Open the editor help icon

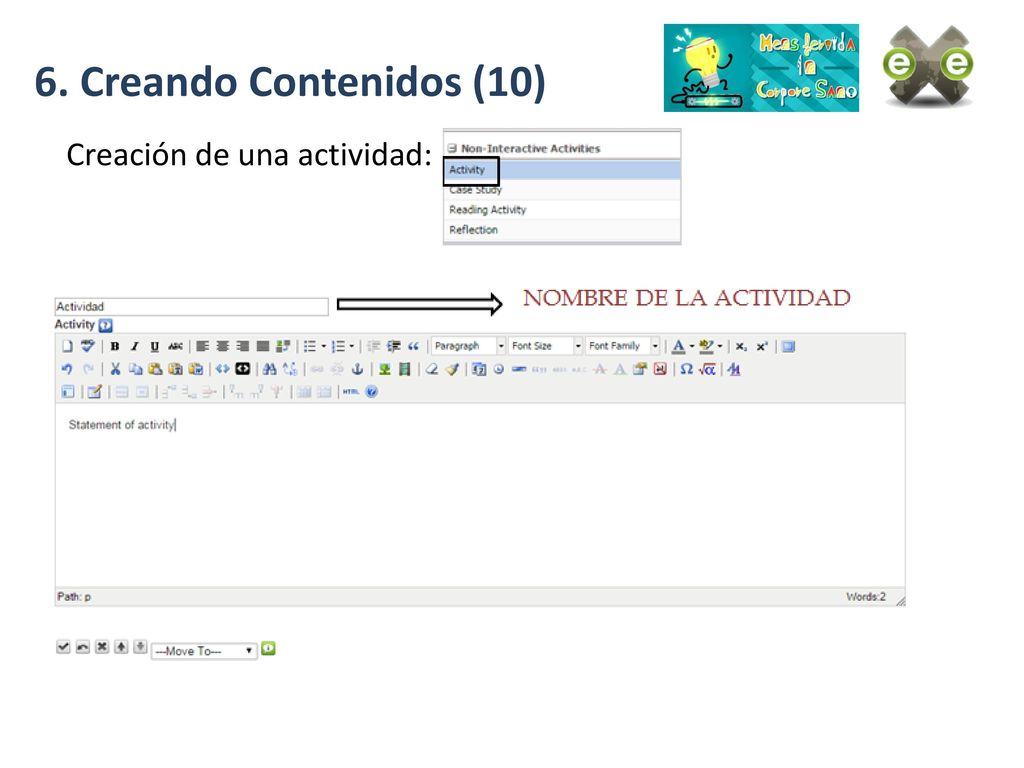[x=372, y=392]
